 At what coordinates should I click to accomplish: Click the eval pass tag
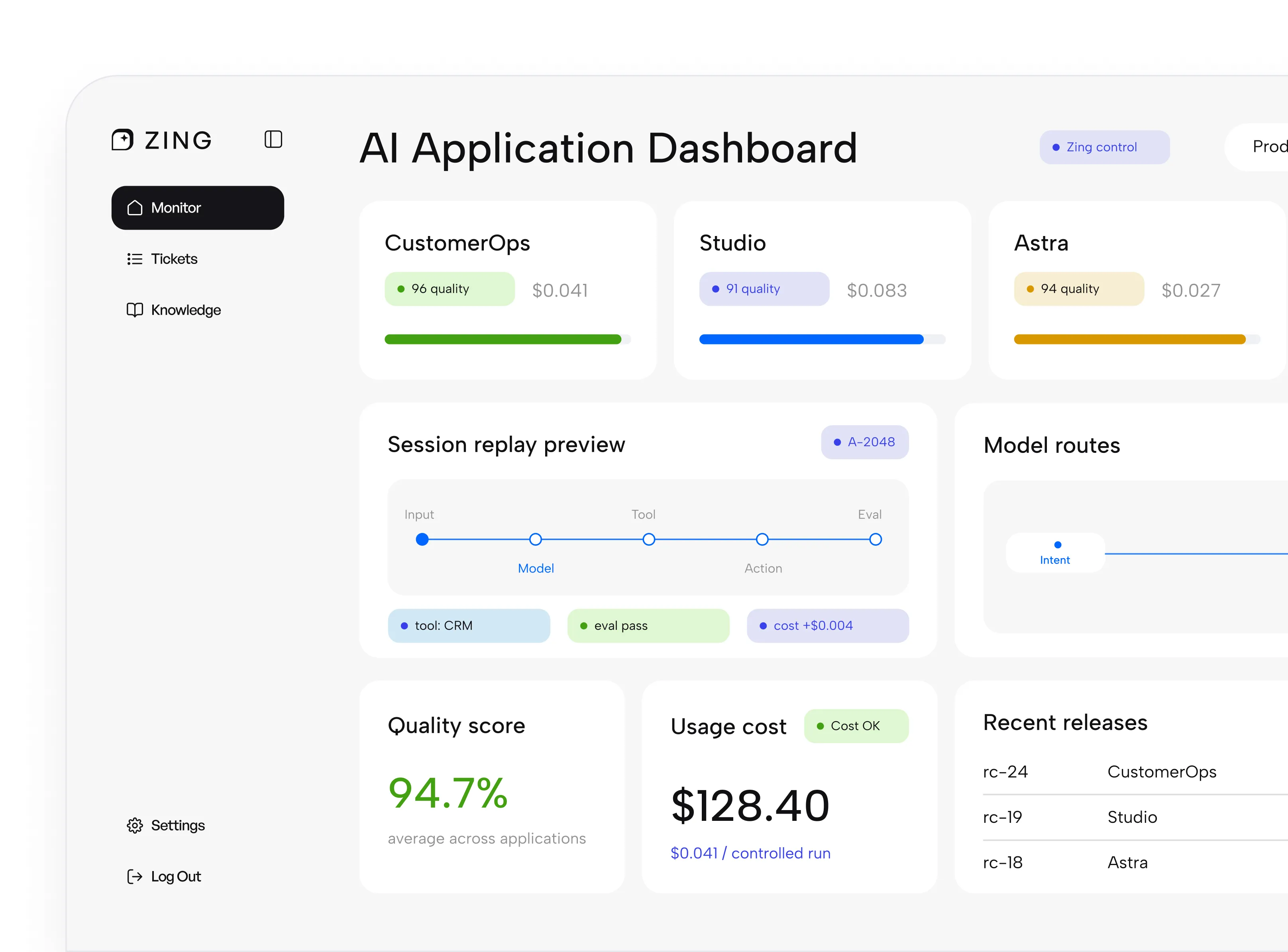pos(648,626)
